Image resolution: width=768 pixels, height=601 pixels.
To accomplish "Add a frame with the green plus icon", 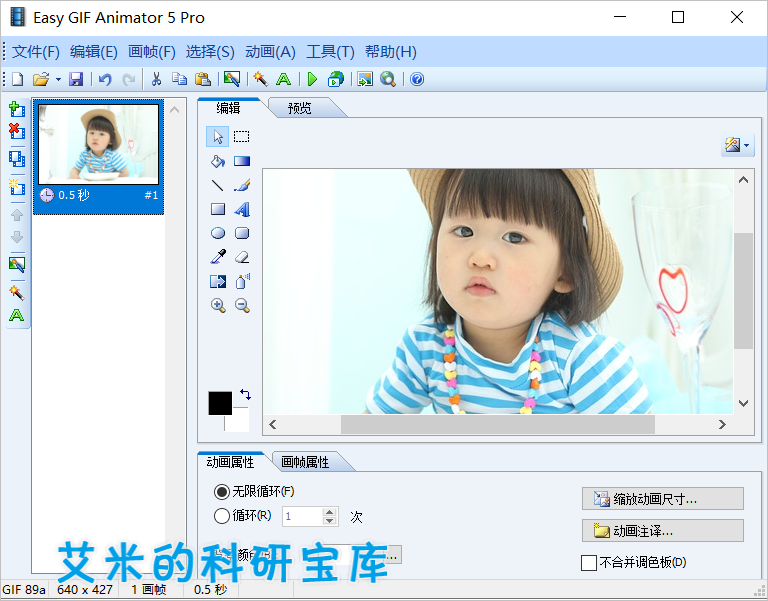I will coord(17,109).
